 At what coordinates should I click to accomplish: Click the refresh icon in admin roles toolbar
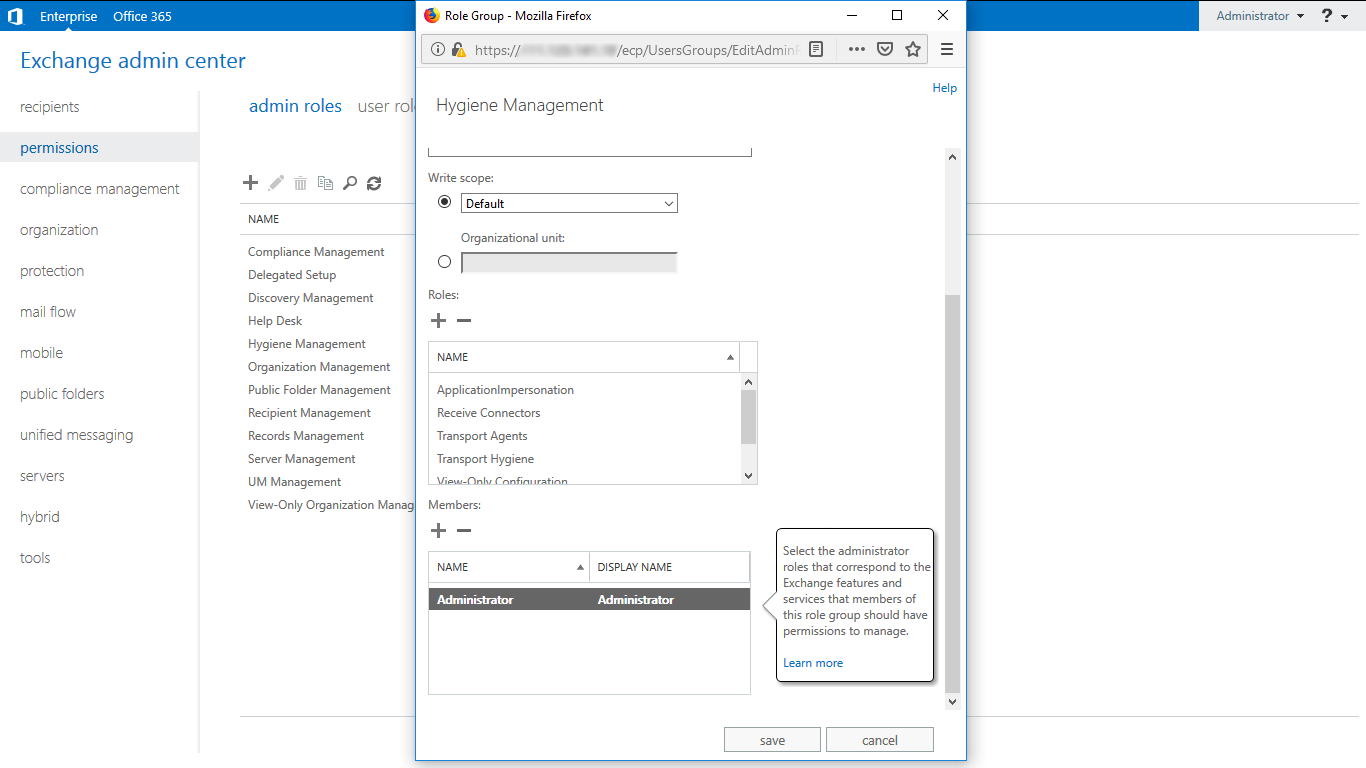(374, 183)
